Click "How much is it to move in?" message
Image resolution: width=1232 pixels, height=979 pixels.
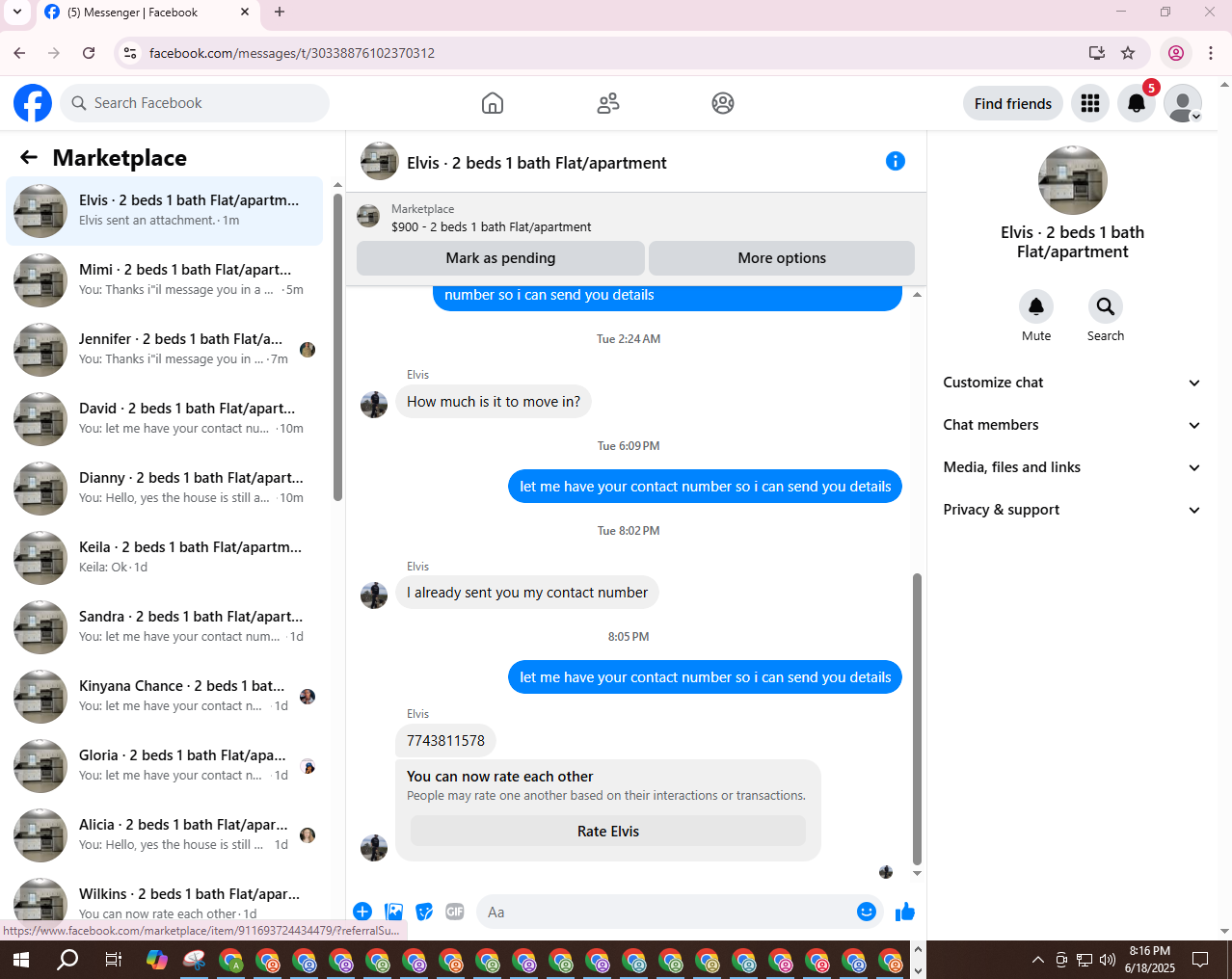tap(494, 402)
